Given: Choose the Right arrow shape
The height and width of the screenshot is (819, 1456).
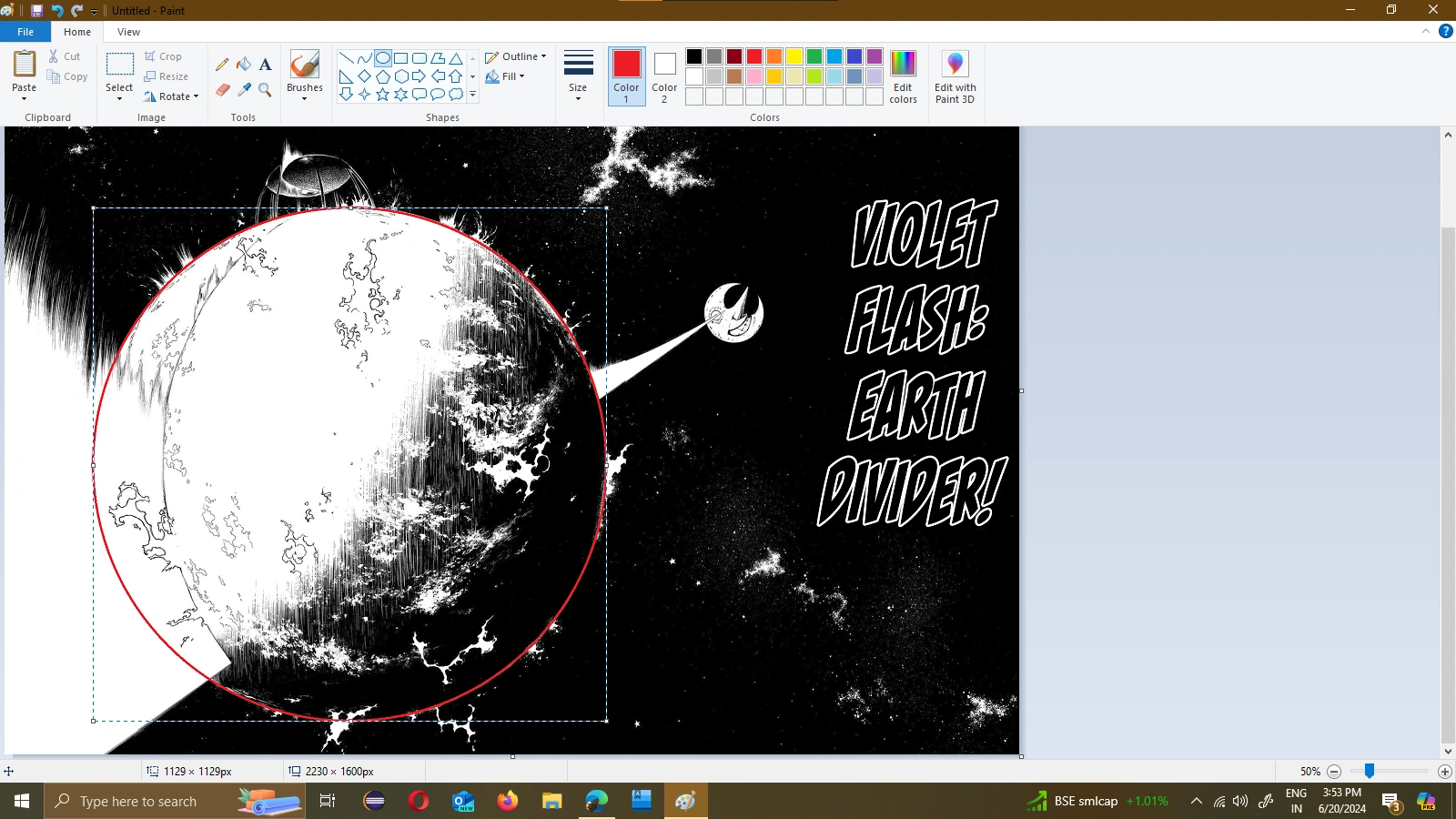Looking at the screenshot, I should (x=420, y=76).
